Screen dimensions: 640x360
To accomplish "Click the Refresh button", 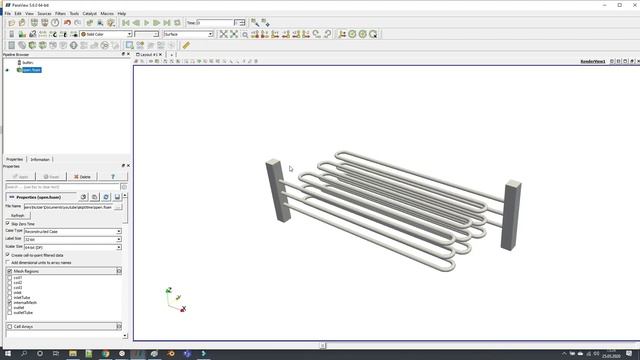I will [18, 215].
